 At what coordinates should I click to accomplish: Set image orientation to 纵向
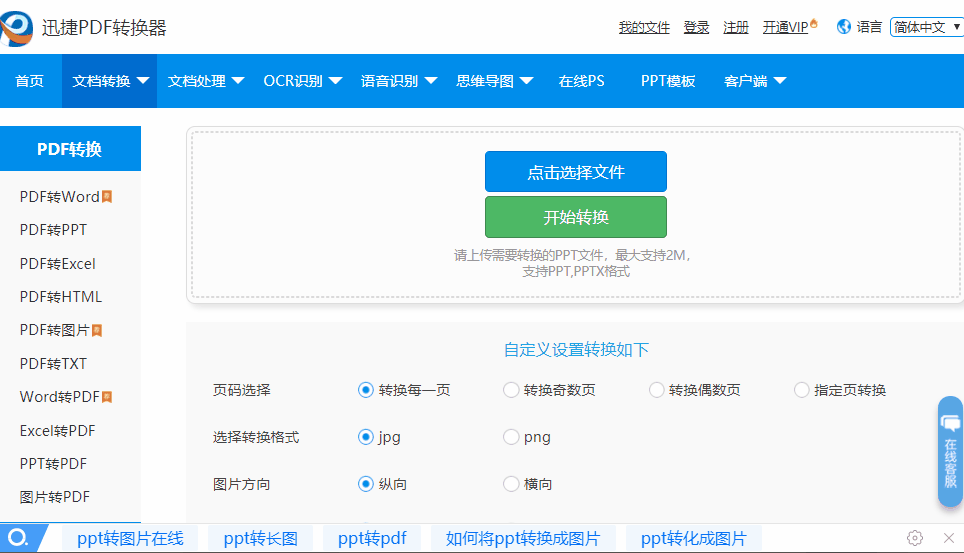coord(366,484)
